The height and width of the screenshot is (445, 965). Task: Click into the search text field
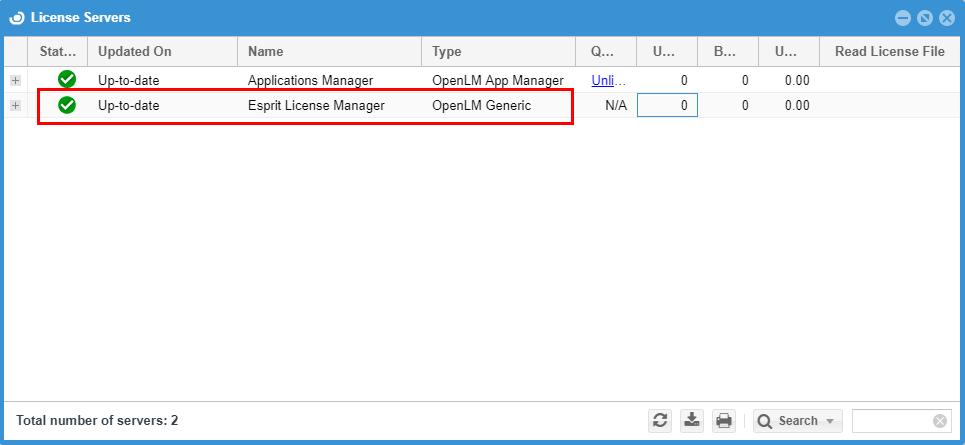[890, 421]
